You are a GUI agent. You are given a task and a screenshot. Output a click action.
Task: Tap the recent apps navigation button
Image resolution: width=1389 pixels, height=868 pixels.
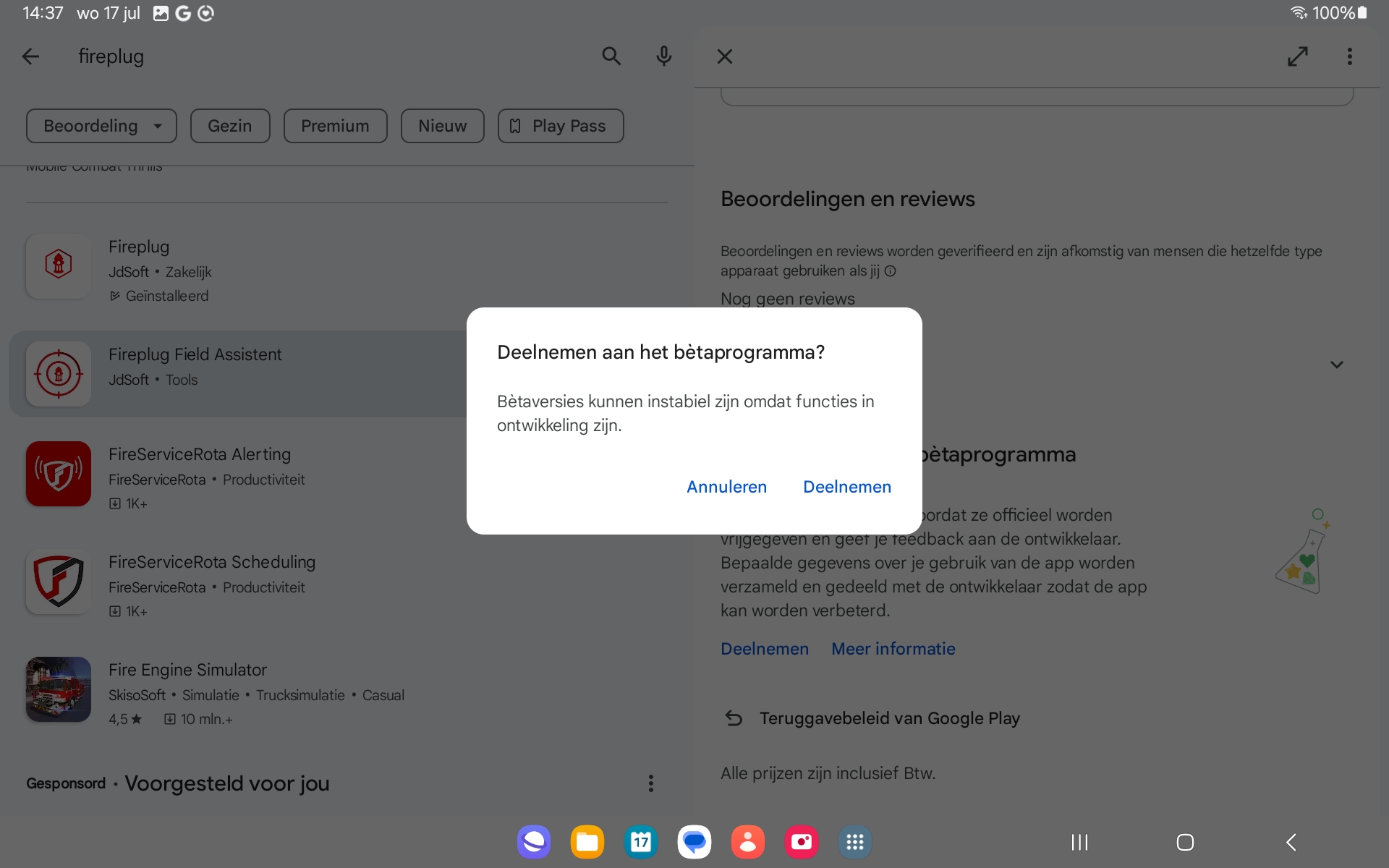(1079, 841)
